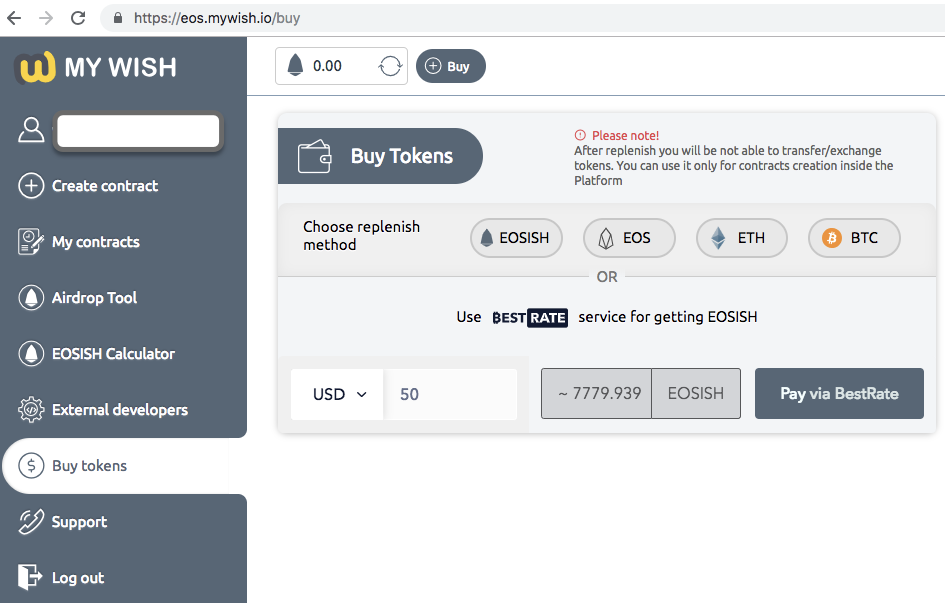Screen dimensions: 945x603
Task: Click the ~ 7779.939 estimated amount field
Action: tap(597, 393)
